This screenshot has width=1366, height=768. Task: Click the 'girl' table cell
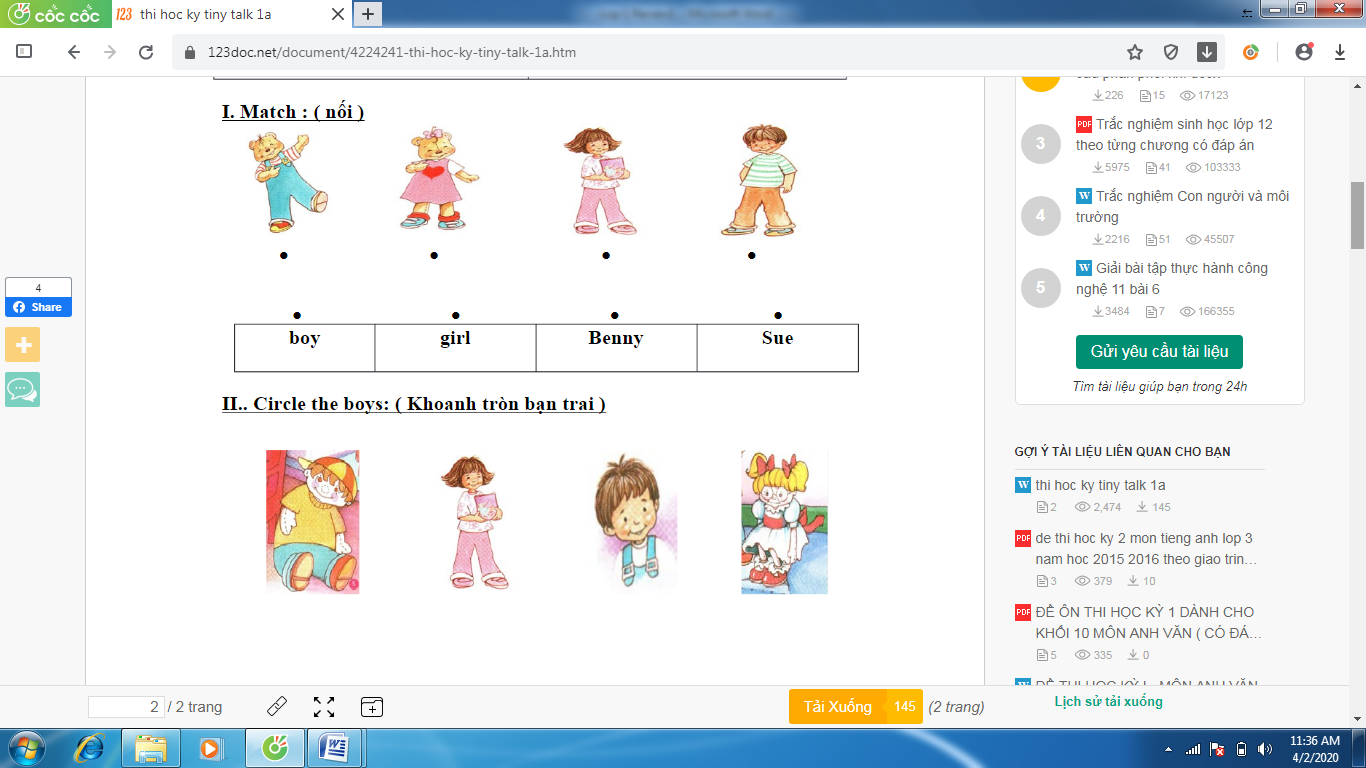tap(456, 348)
